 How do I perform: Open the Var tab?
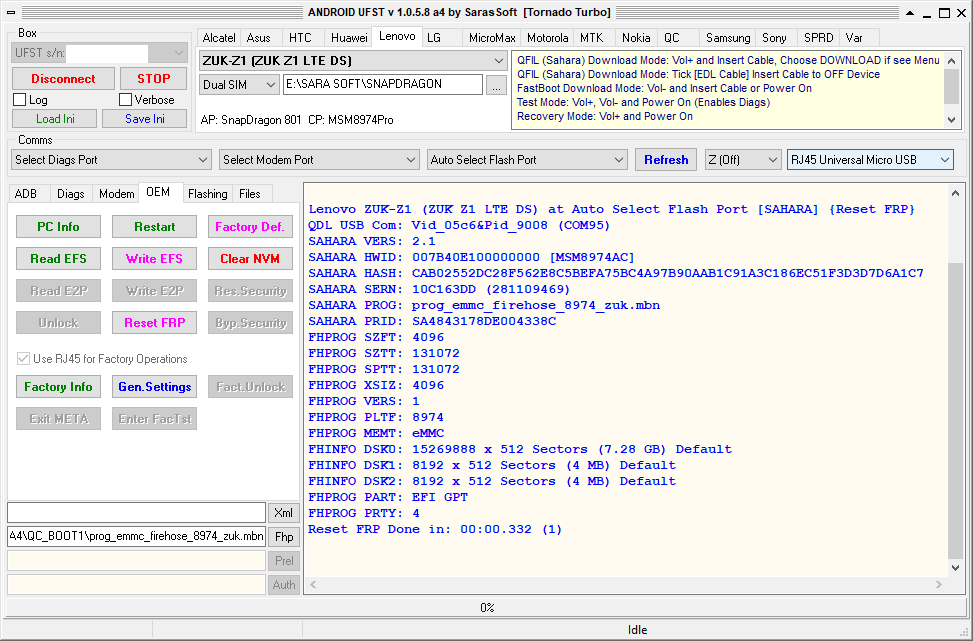click(854, 38)
